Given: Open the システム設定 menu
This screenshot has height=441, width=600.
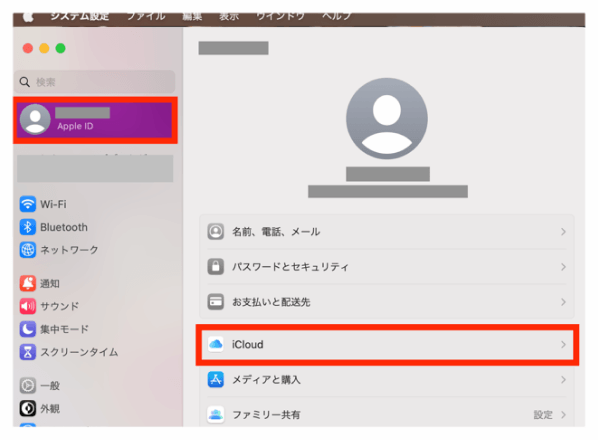Looking at the screenshot, I should [x=80, y=16].
